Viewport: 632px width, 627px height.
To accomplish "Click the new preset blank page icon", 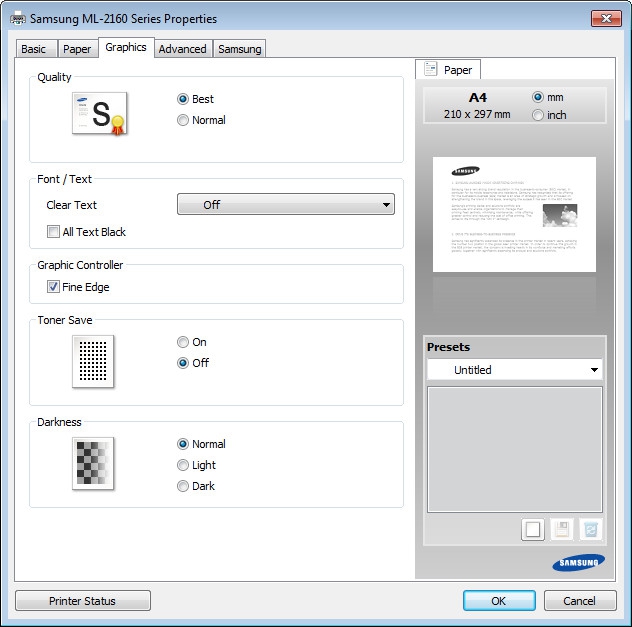I will [533, 529].
